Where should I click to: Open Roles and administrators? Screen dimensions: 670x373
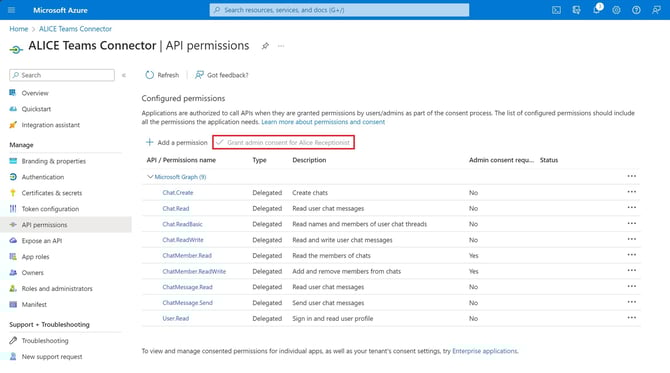point(57,288)
